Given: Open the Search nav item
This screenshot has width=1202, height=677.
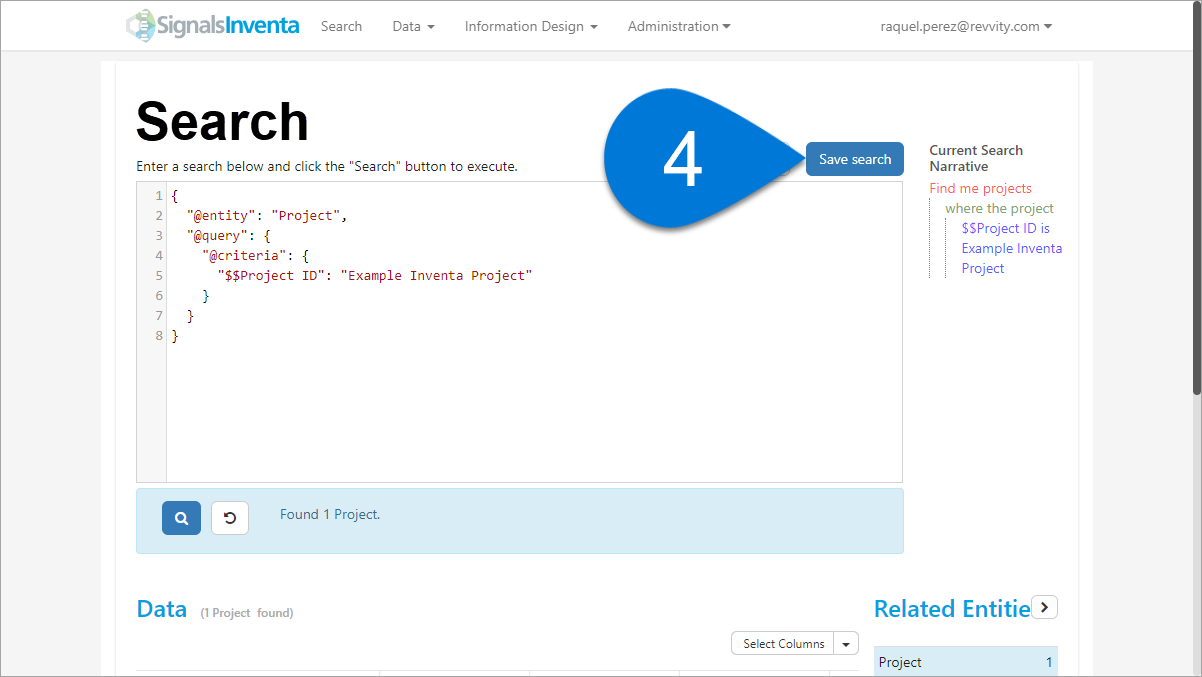Looking at the screenshot, I should click(341, 26).
